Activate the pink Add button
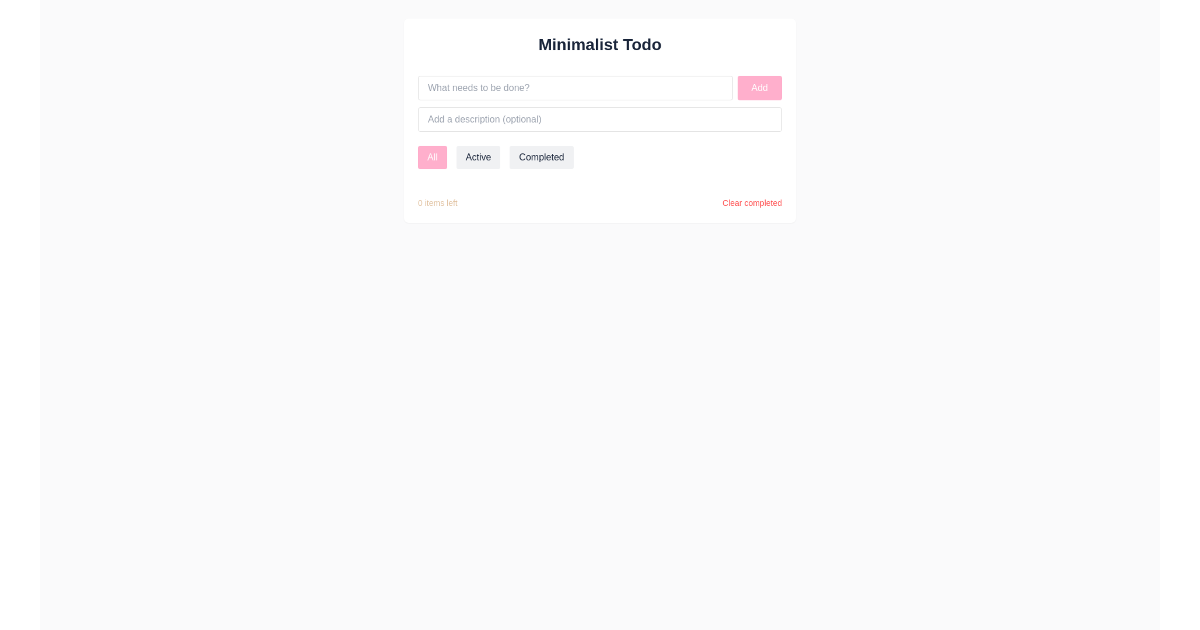1200x630 pixels. (x=759, y=88)
